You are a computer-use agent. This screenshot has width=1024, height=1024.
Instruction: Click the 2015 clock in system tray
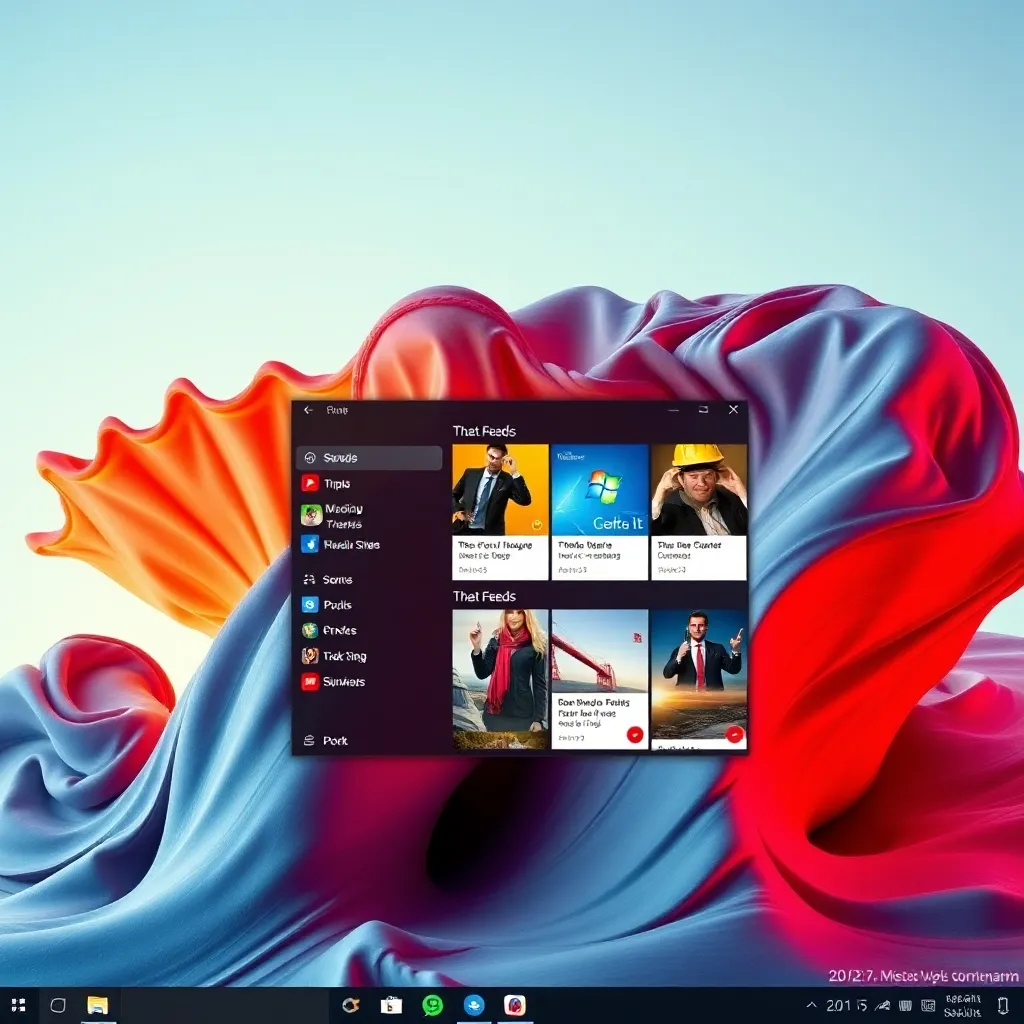pos(846,1006)
